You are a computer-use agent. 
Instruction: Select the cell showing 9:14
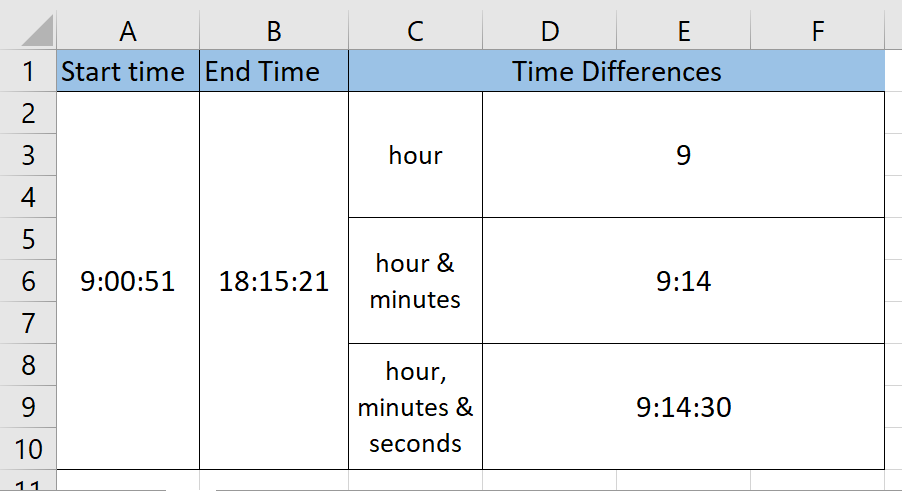click(x=683, y=282)
